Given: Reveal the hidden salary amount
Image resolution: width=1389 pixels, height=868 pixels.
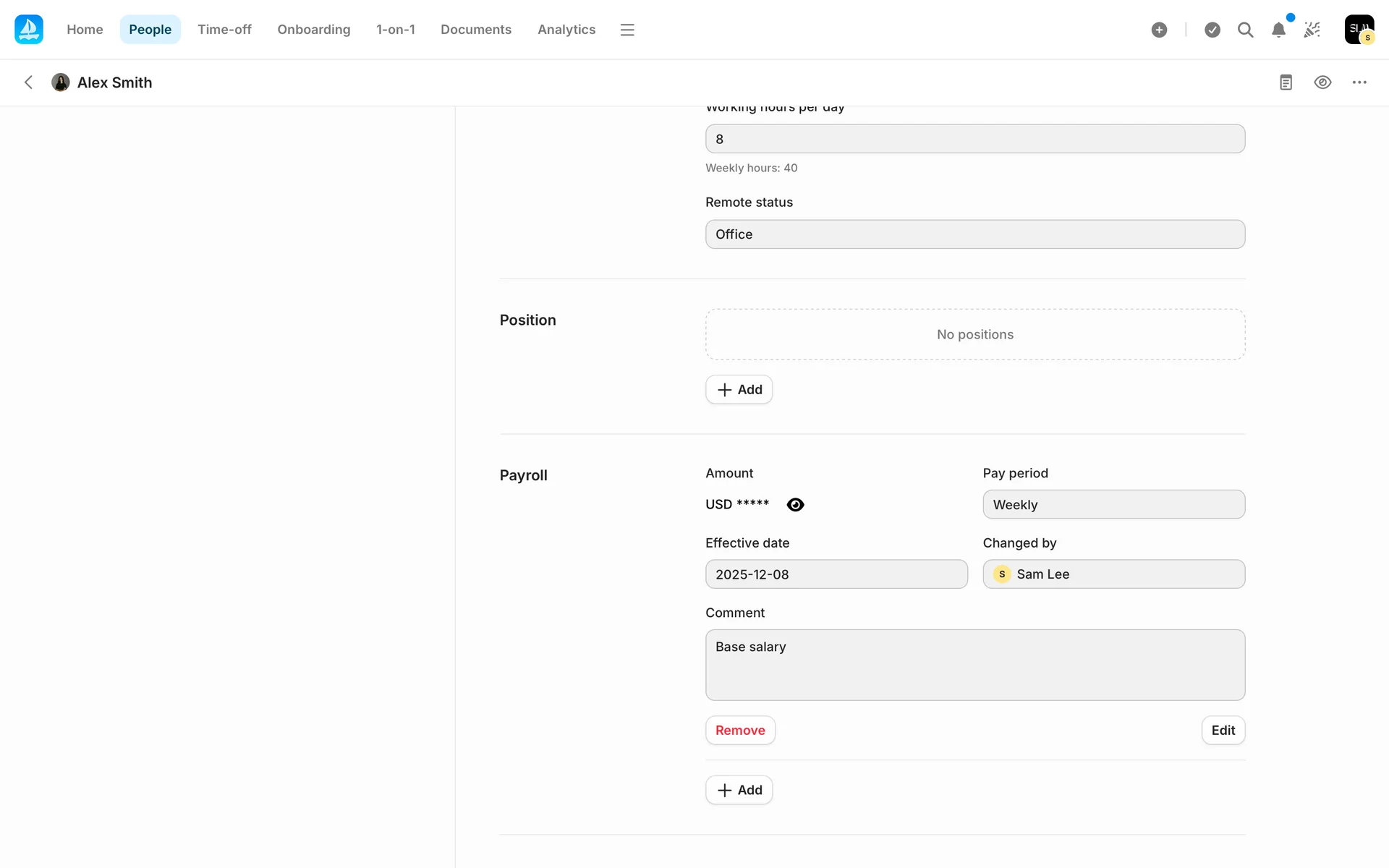Looking at the screenshot, I should (x=795, y=505).
